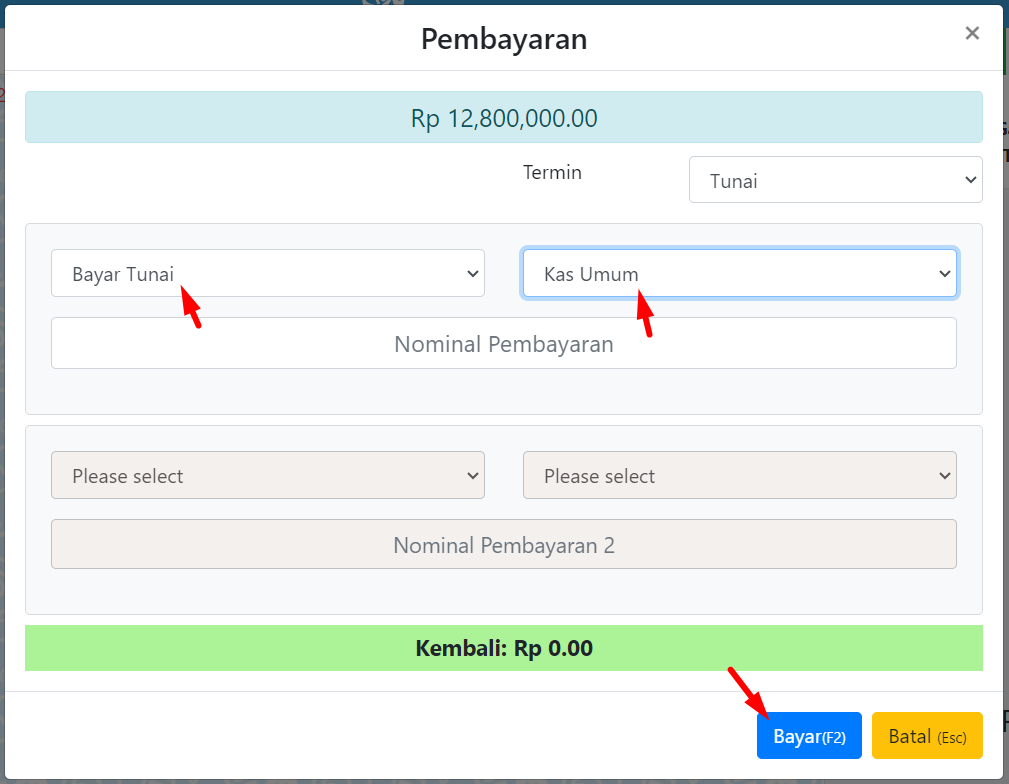Open the second Please select dropdown above Nominal Pembayaran 2
Screen dimensions: 1009x784
(739, 475)
